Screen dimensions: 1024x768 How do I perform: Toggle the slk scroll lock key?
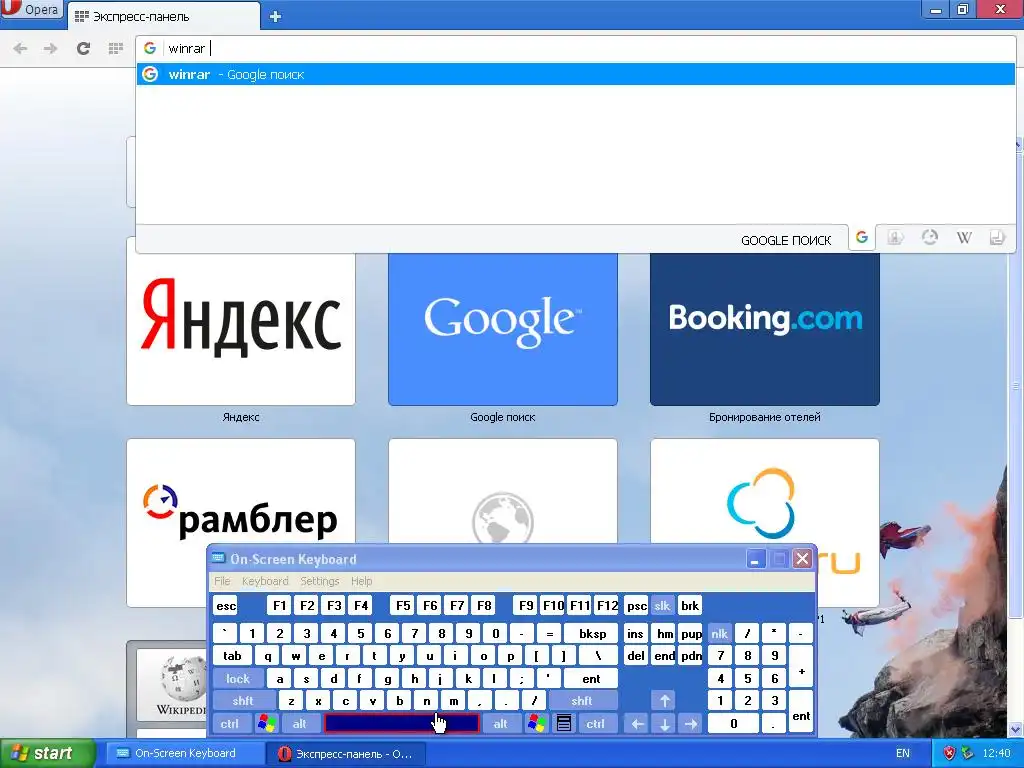coord(662,606)
